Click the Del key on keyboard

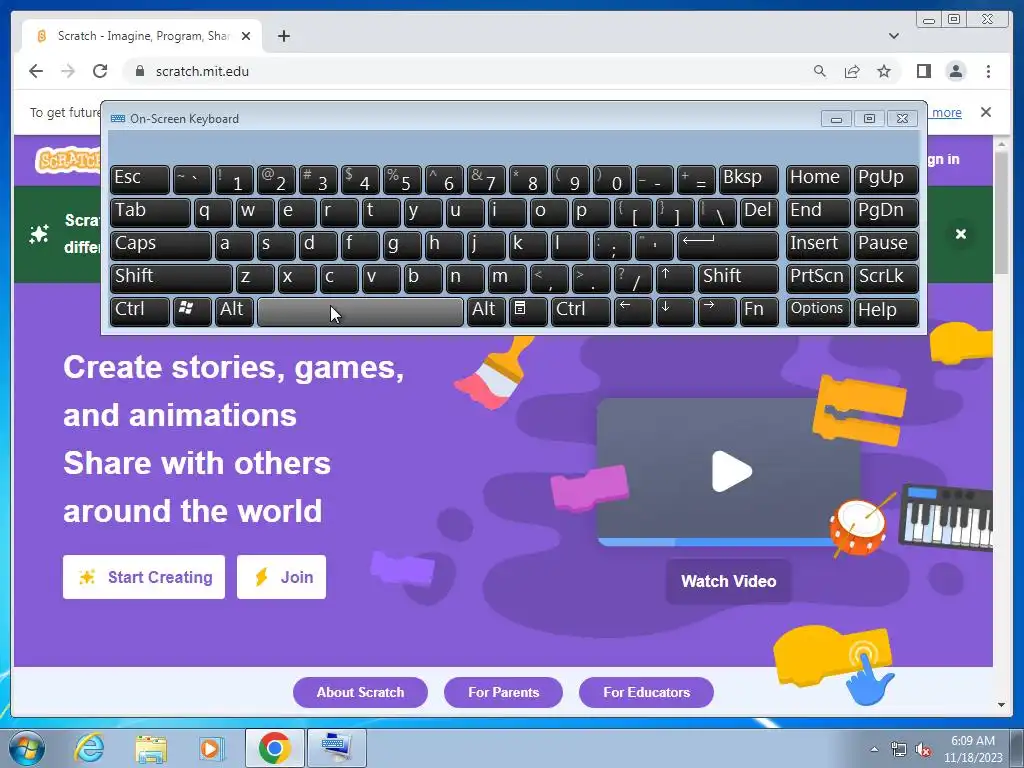click(759, 212)
